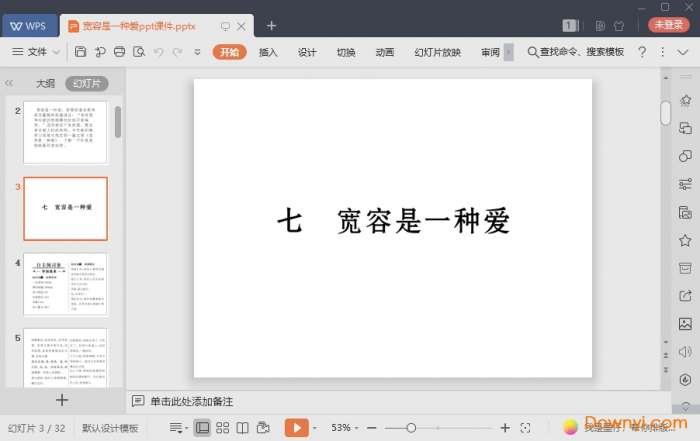The width and height of the screenshot is (700, 441).
Task: Select slide 3 thumbnail
Action: point(65,208)
